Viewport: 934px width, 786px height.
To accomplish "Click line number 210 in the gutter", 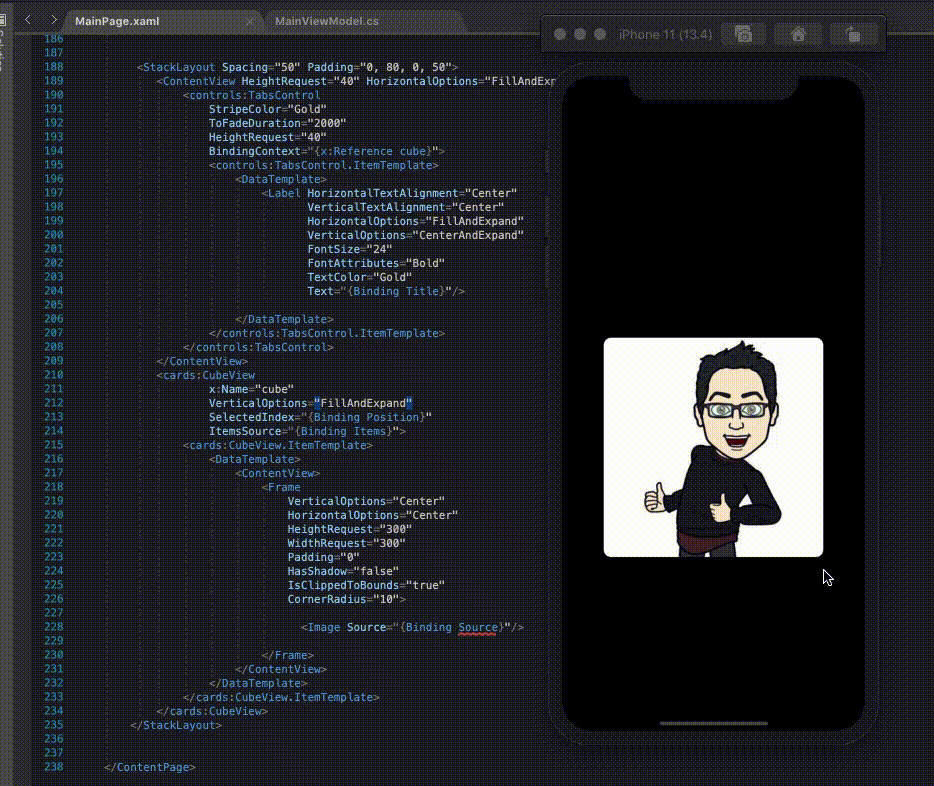I will [x=54, y=375].
